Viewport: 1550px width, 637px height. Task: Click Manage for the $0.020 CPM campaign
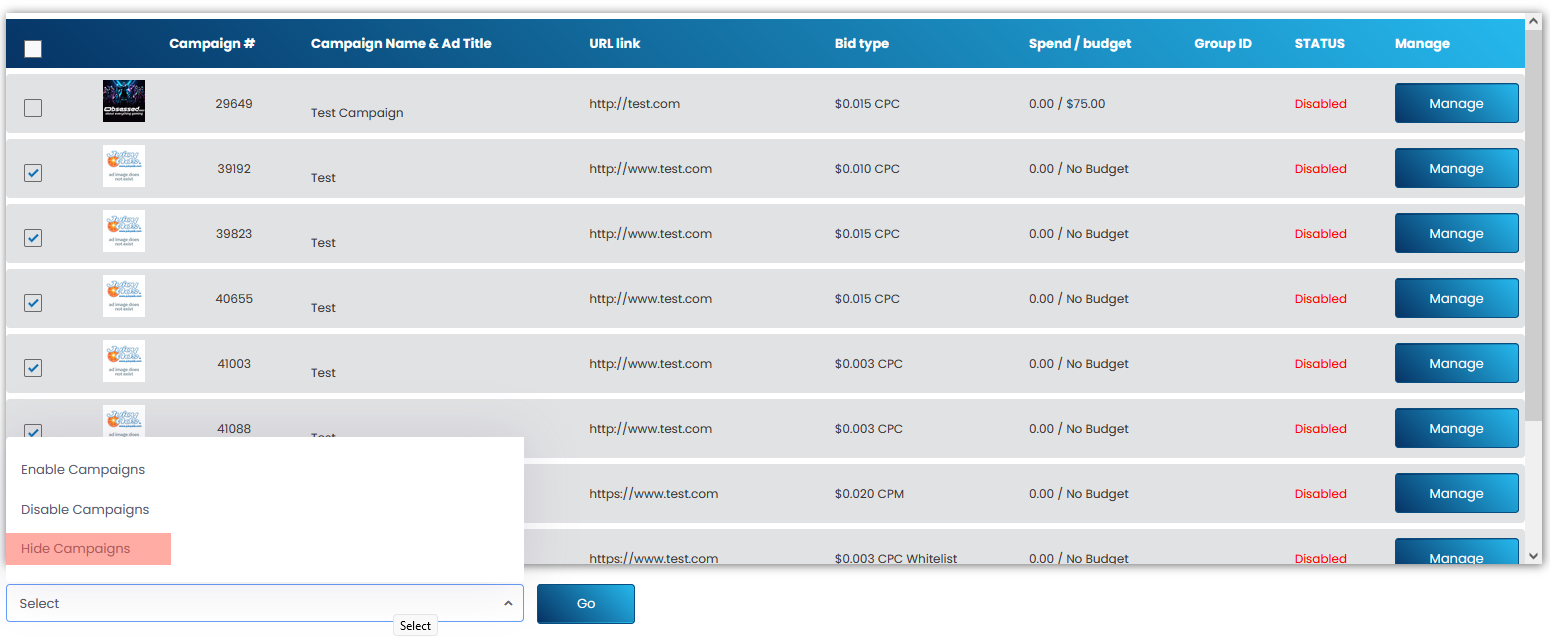(1456, 494)
